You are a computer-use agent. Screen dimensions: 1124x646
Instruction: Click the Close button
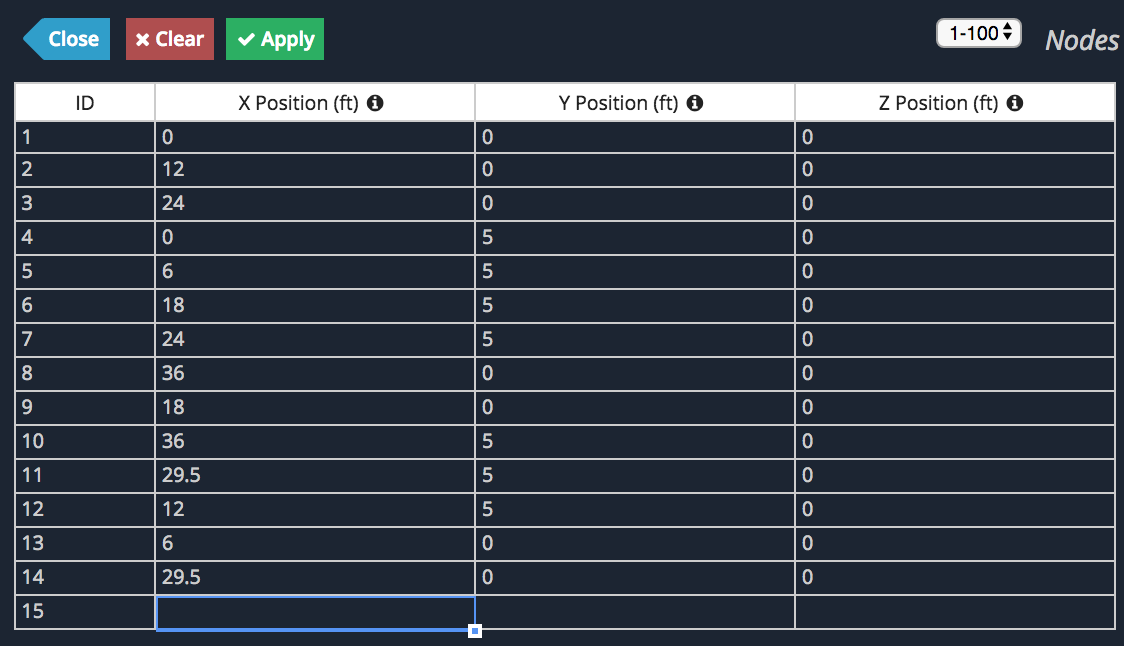click(x=67, y=39)
